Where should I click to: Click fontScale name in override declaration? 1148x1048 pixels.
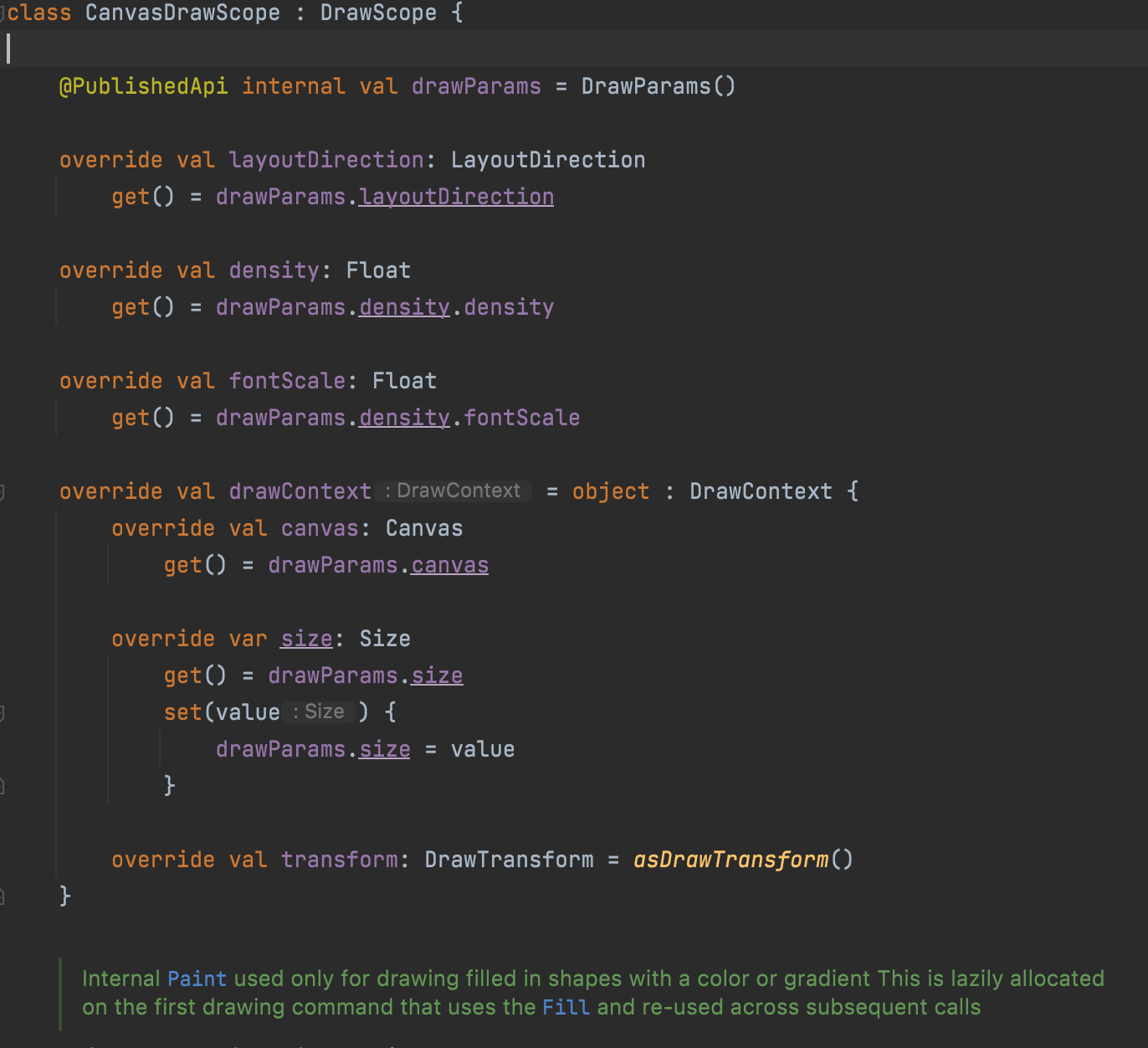[287, 381]
